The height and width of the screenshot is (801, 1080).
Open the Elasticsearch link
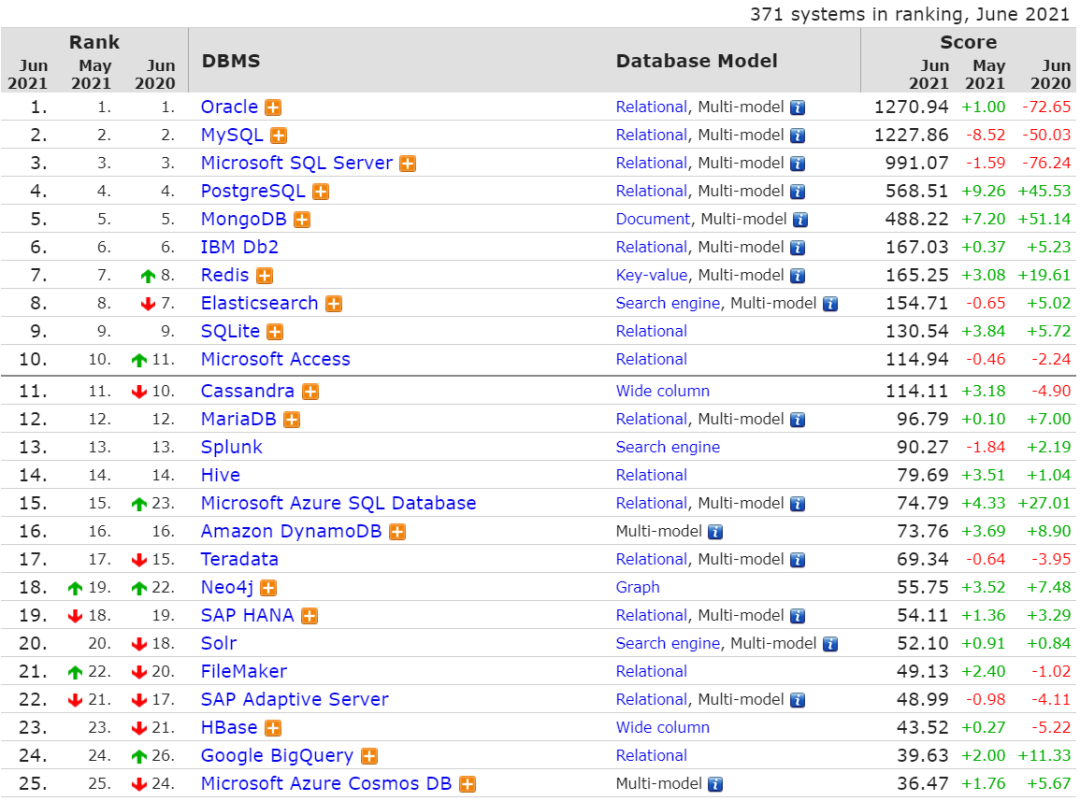point(260,303)
